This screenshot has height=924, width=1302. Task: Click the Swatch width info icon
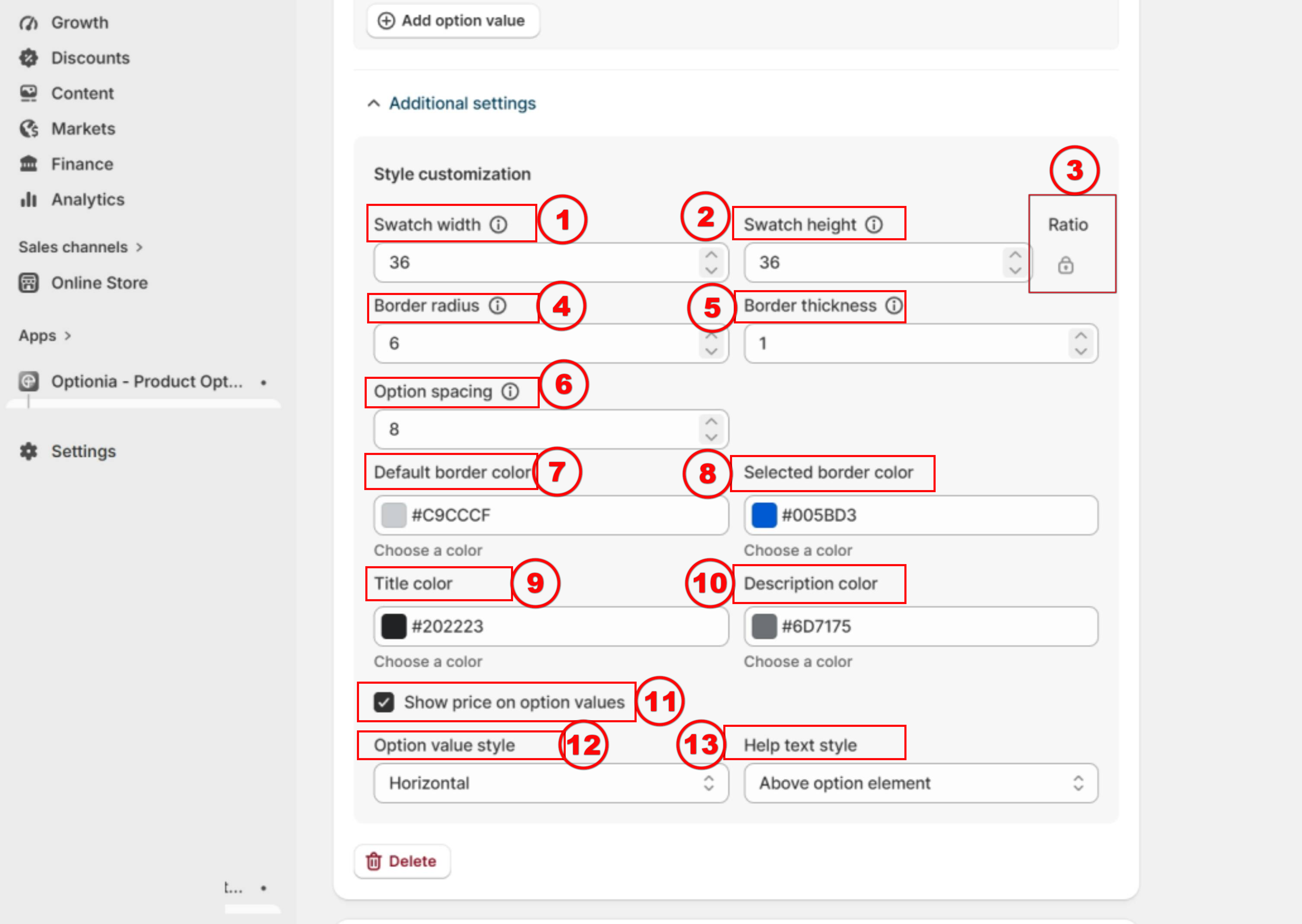point(498,225)
